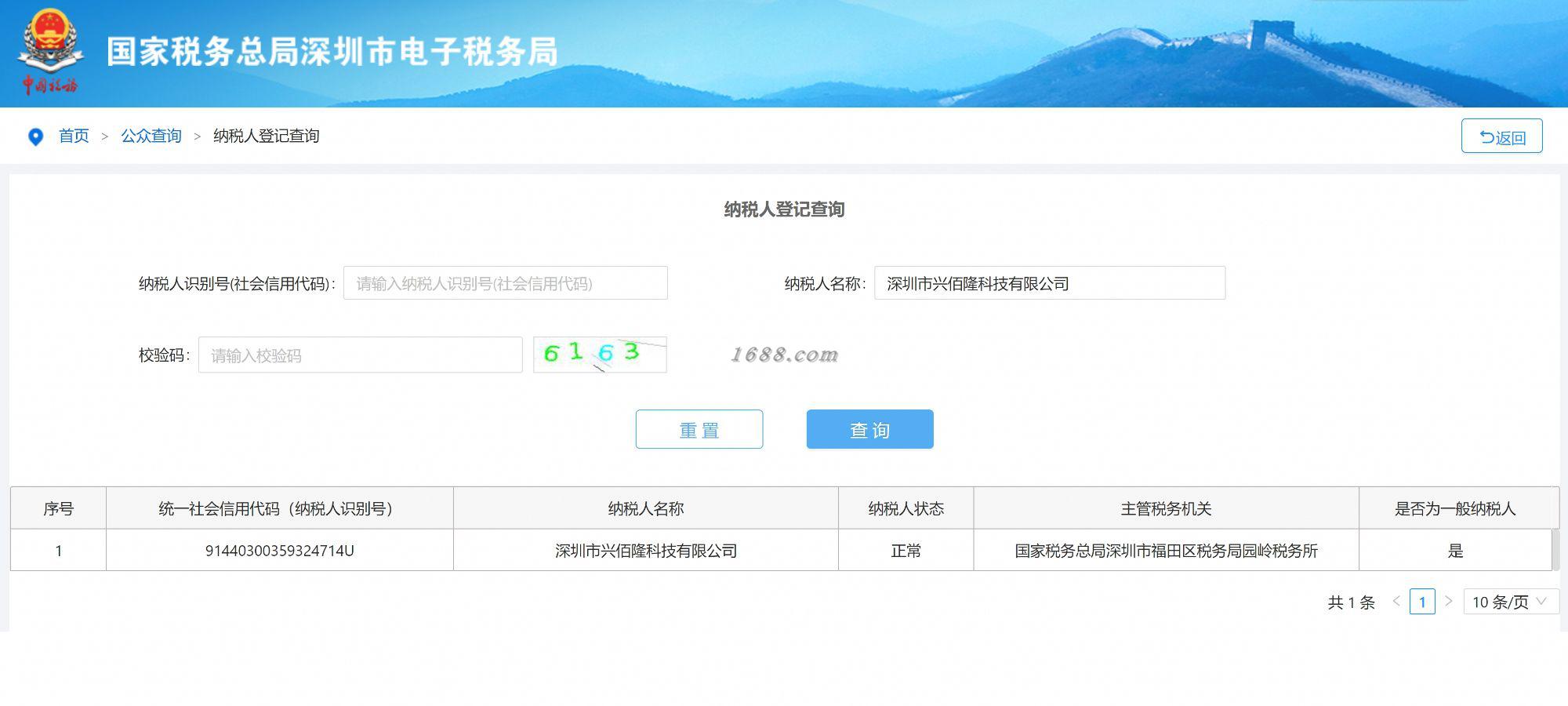Click the 纳税人登记查询 form heading

(784, 209)
